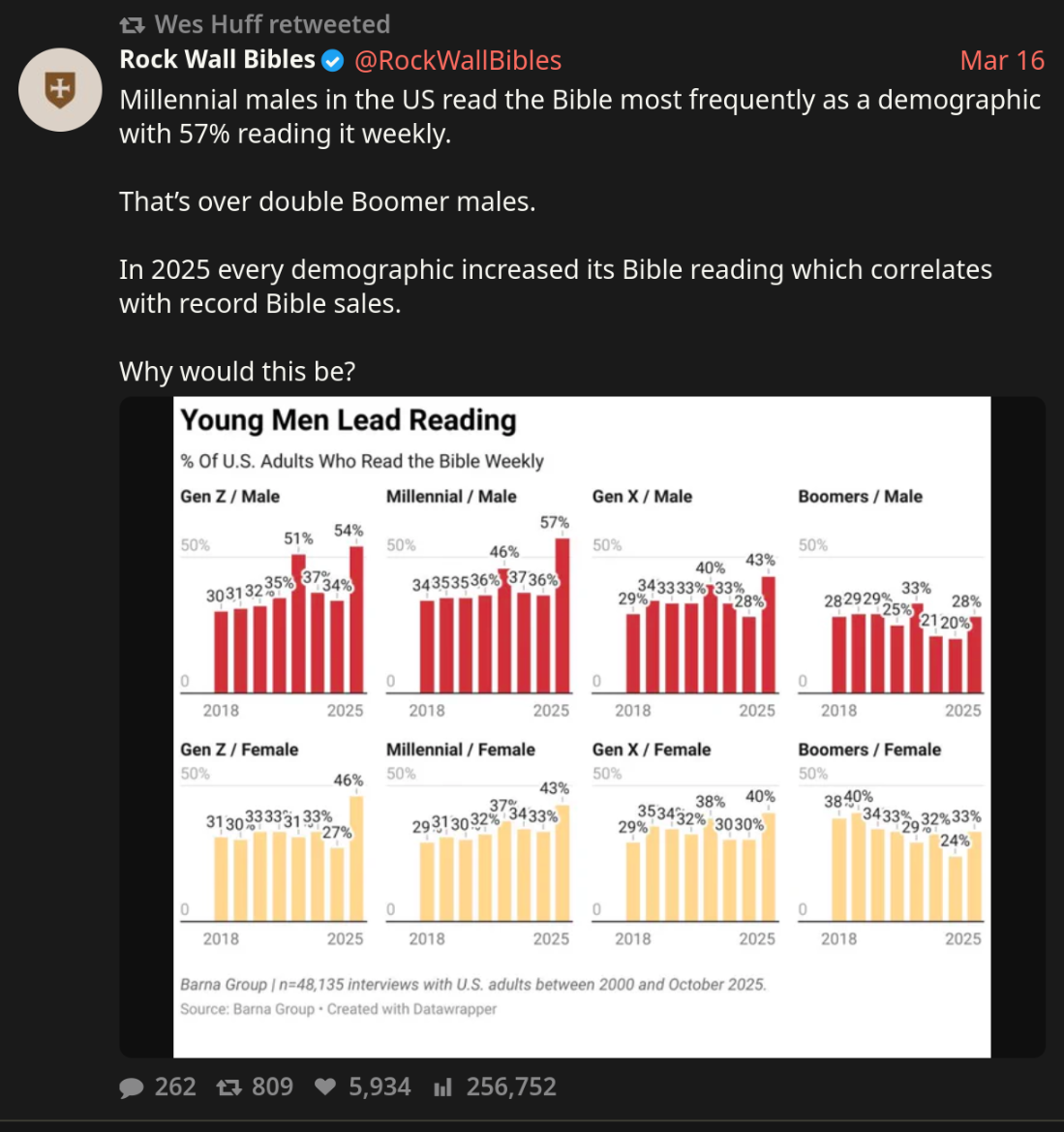Click the 46% bar in Gen Z / Female

tap(356, 857)
